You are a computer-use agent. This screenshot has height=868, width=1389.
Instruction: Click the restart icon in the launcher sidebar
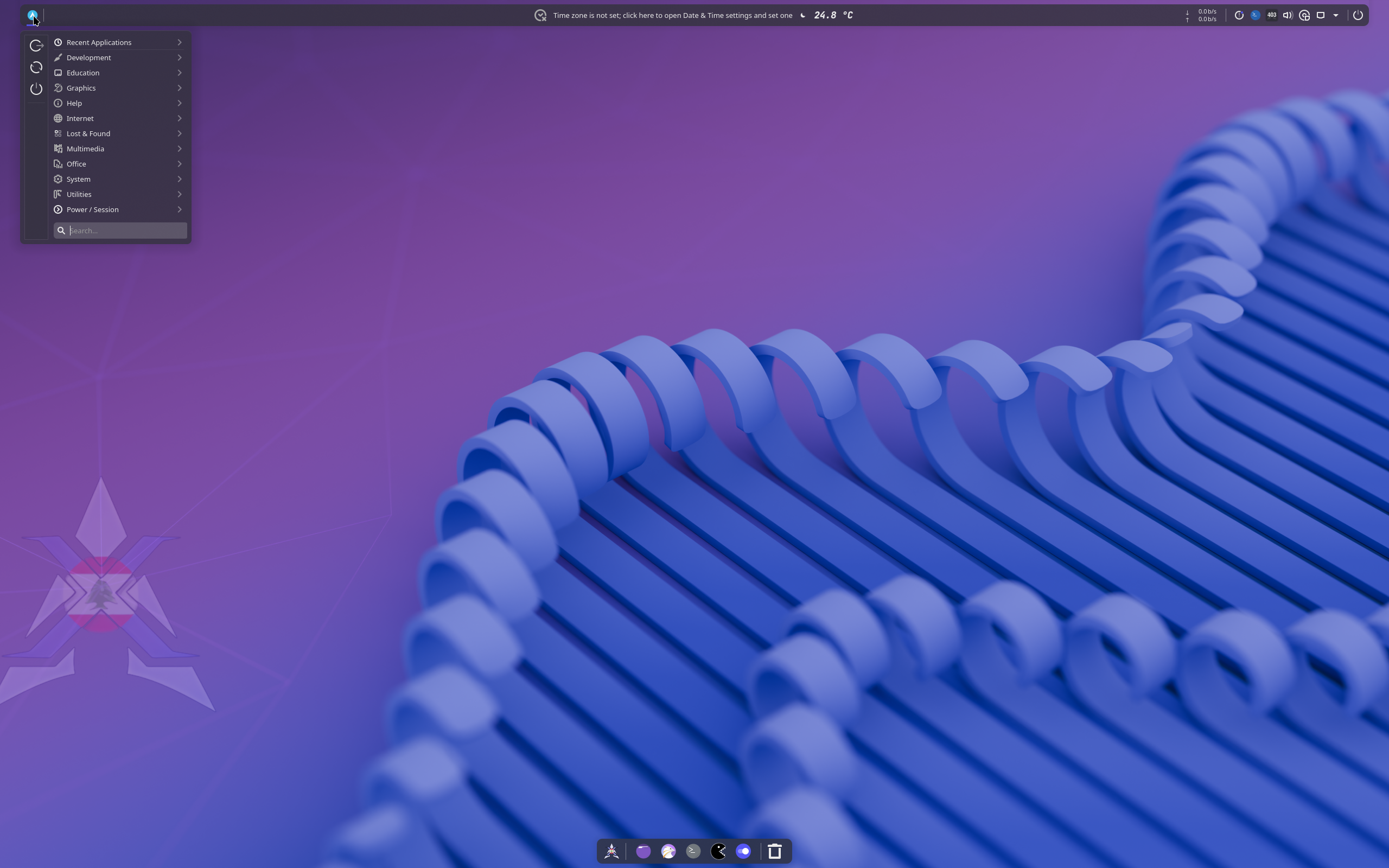click(36, 67)
